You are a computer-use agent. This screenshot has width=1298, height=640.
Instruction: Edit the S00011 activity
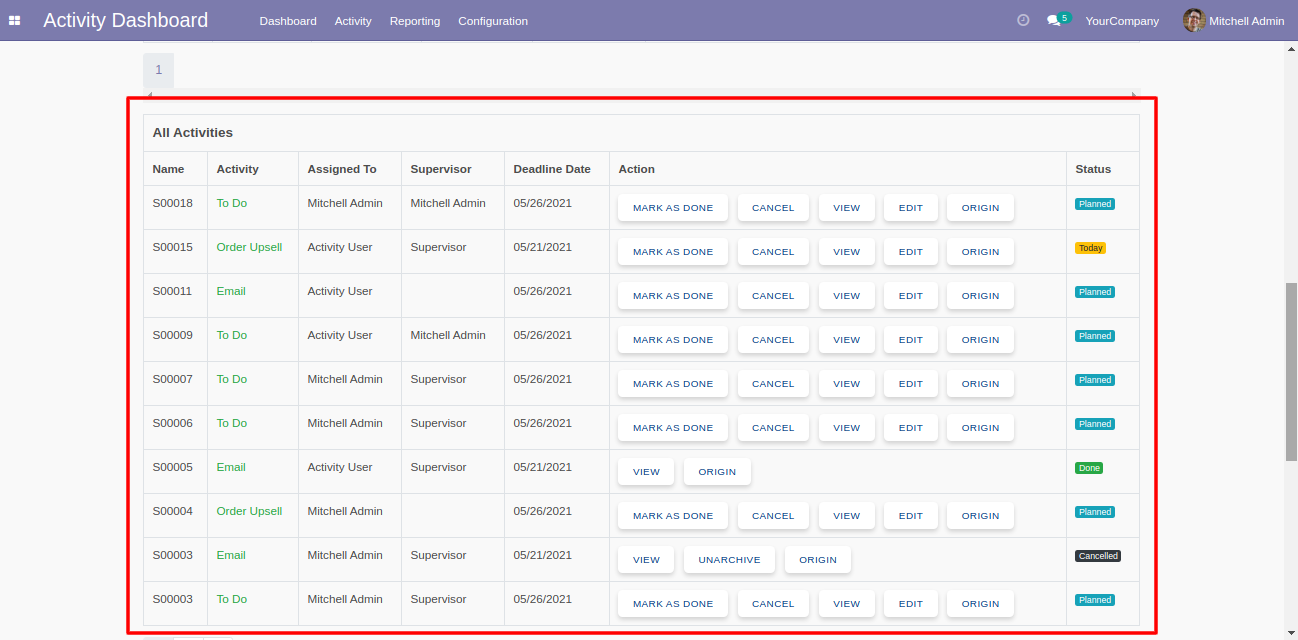911,296
